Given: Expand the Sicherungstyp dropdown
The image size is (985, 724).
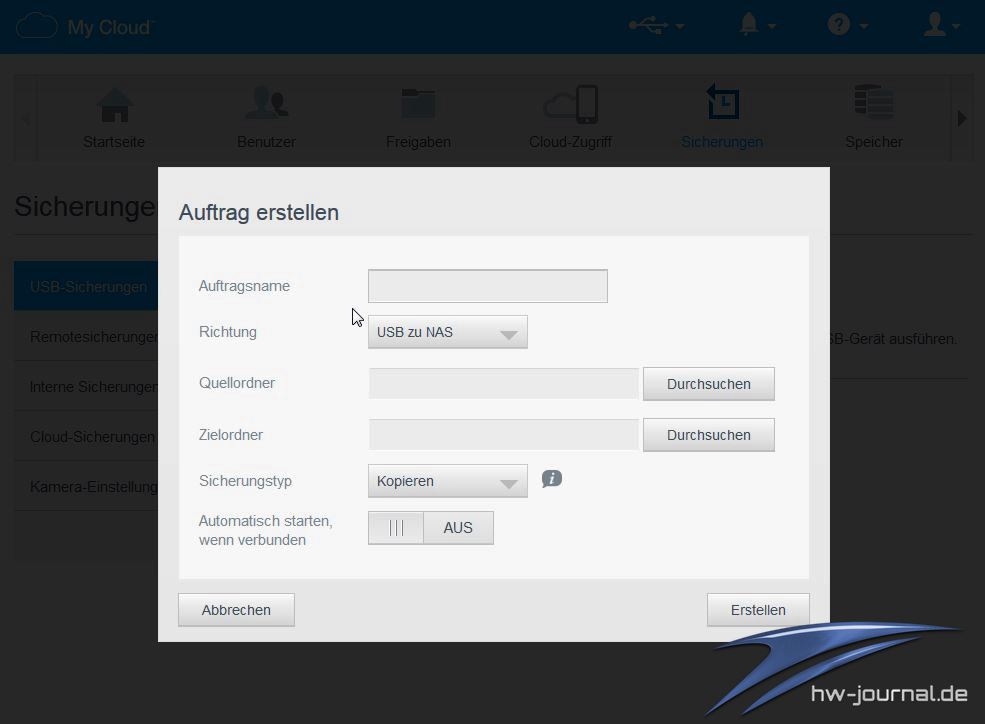Looking at the screenshot, I should (x=447, y=481).
